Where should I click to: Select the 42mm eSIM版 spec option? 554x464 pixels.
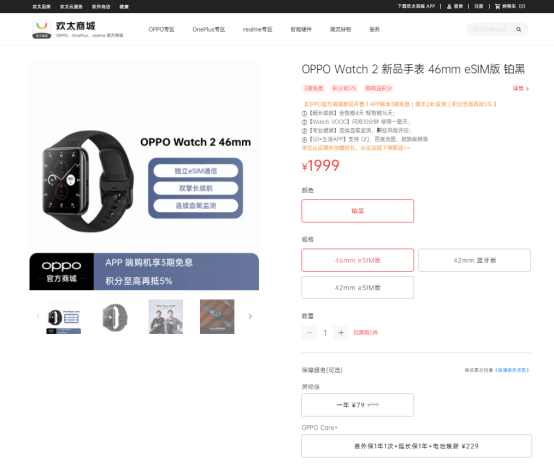click(358, 287)
